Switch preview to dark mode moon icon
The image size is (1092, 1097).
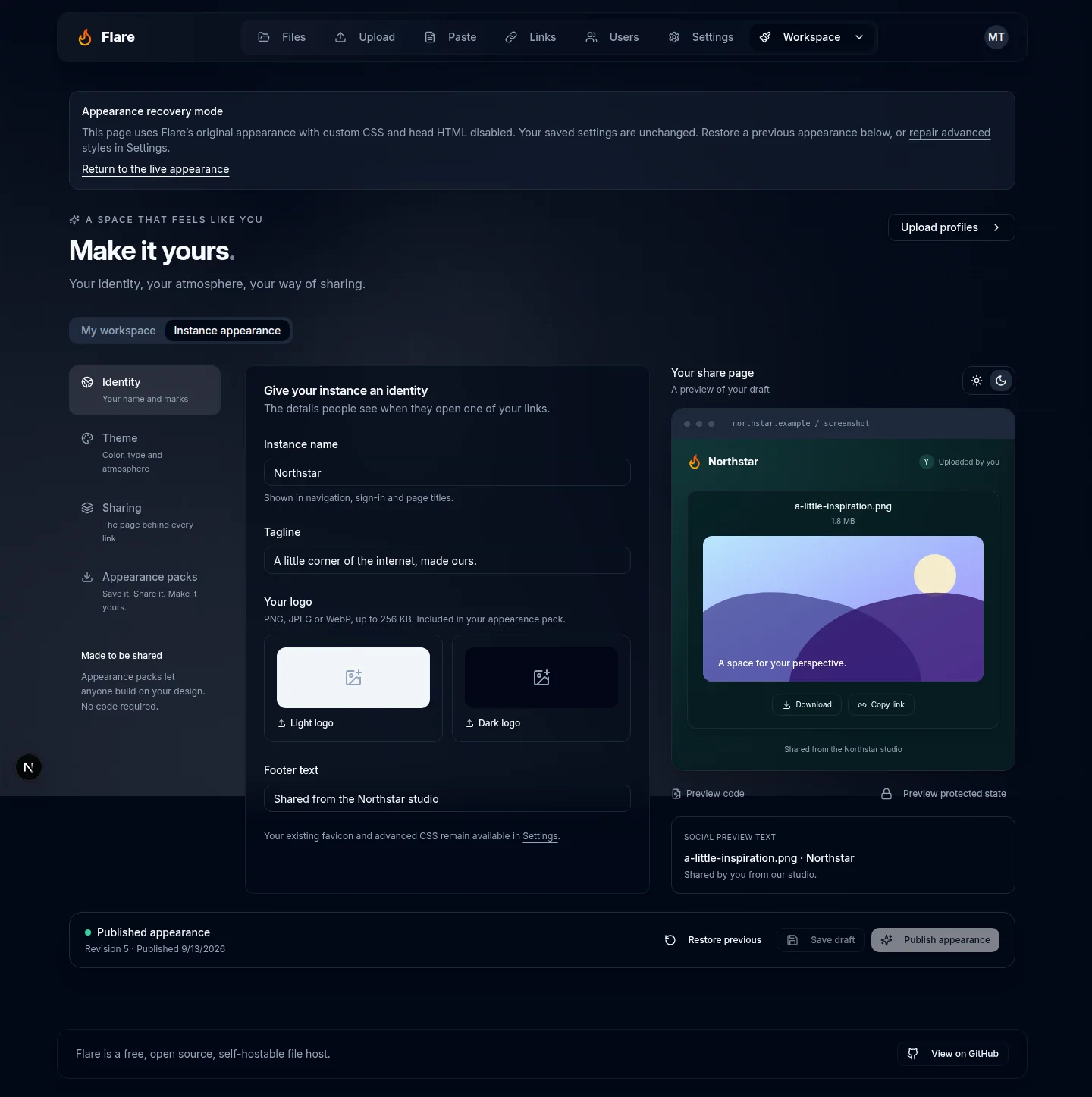click(x=1001, y=381)
